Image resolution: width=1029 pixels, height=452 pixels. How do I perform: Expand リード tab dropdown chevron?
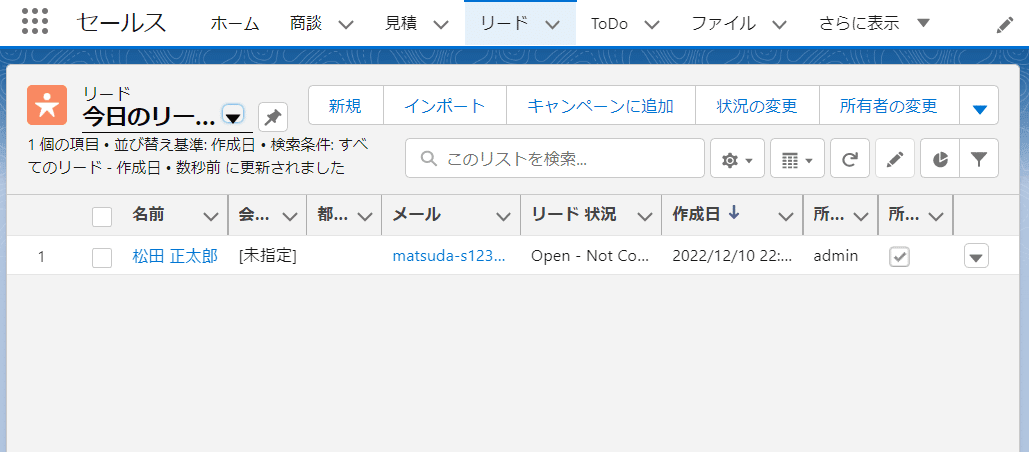tap(553, 25)
